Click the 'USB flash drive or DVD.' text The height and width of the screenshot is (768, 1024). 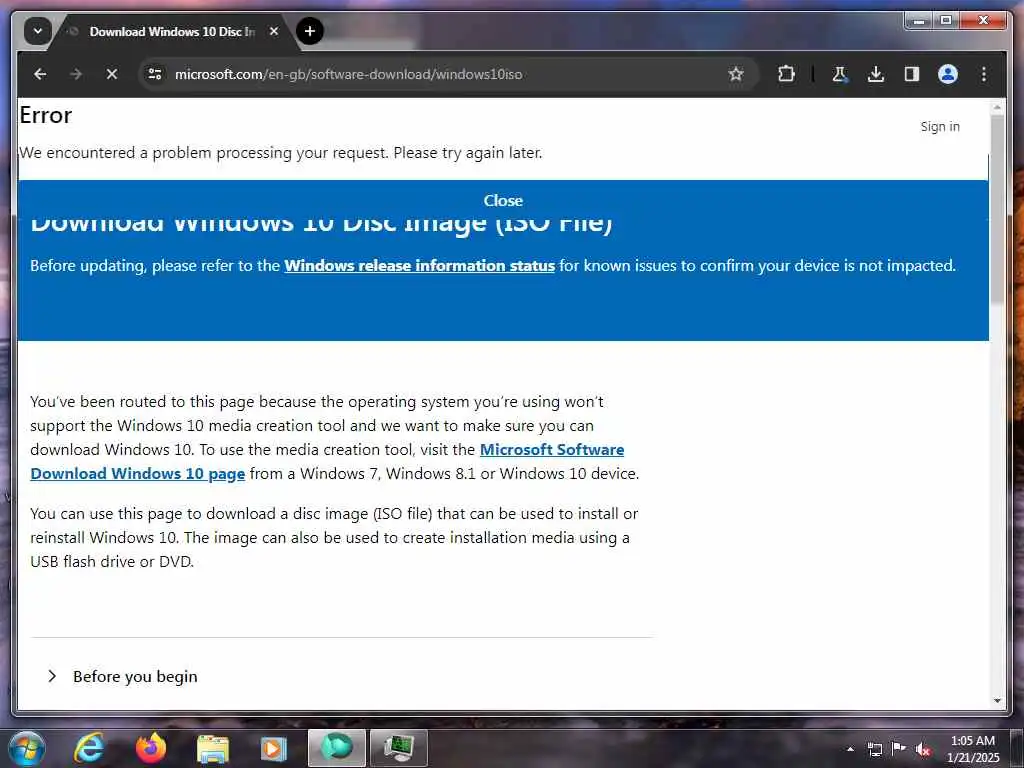point(112,562)
